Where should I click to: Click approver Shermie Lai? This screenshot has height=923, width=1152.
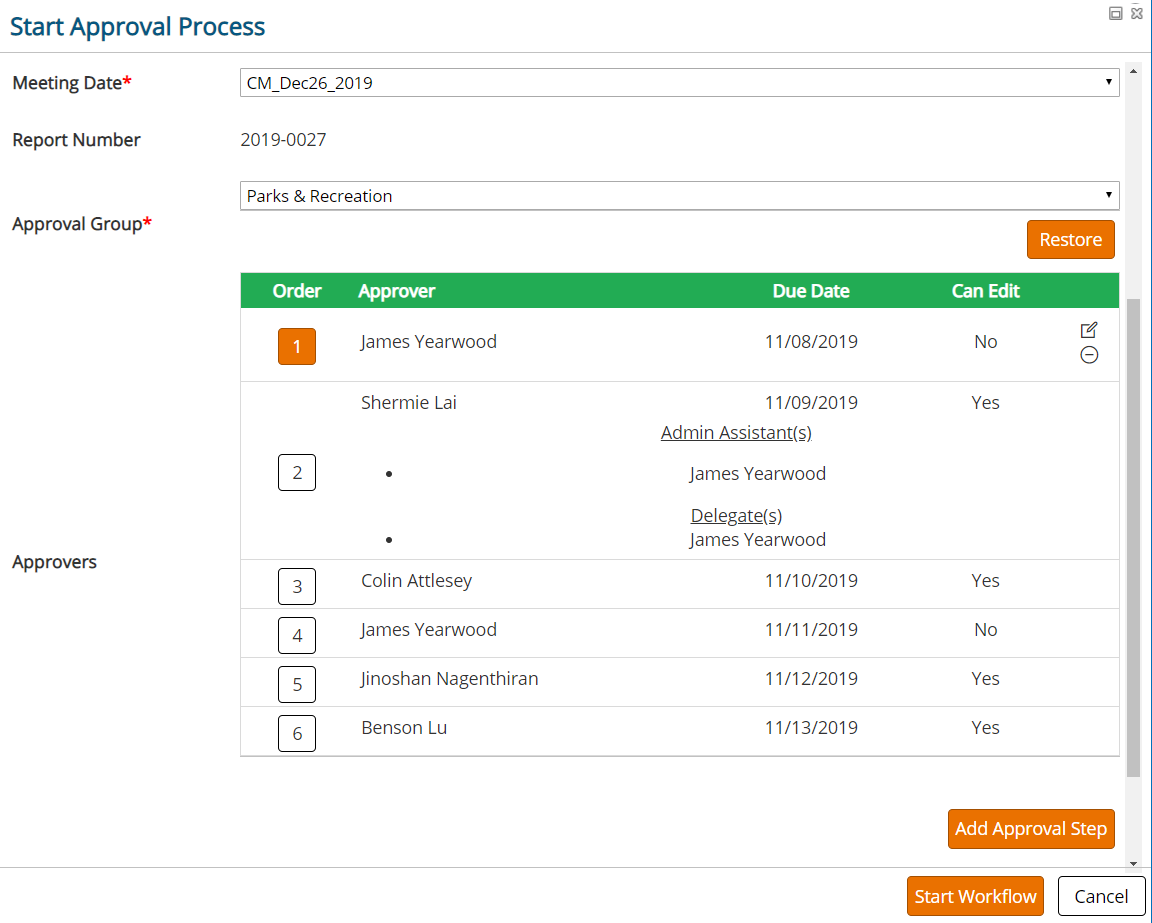point(408,403)
